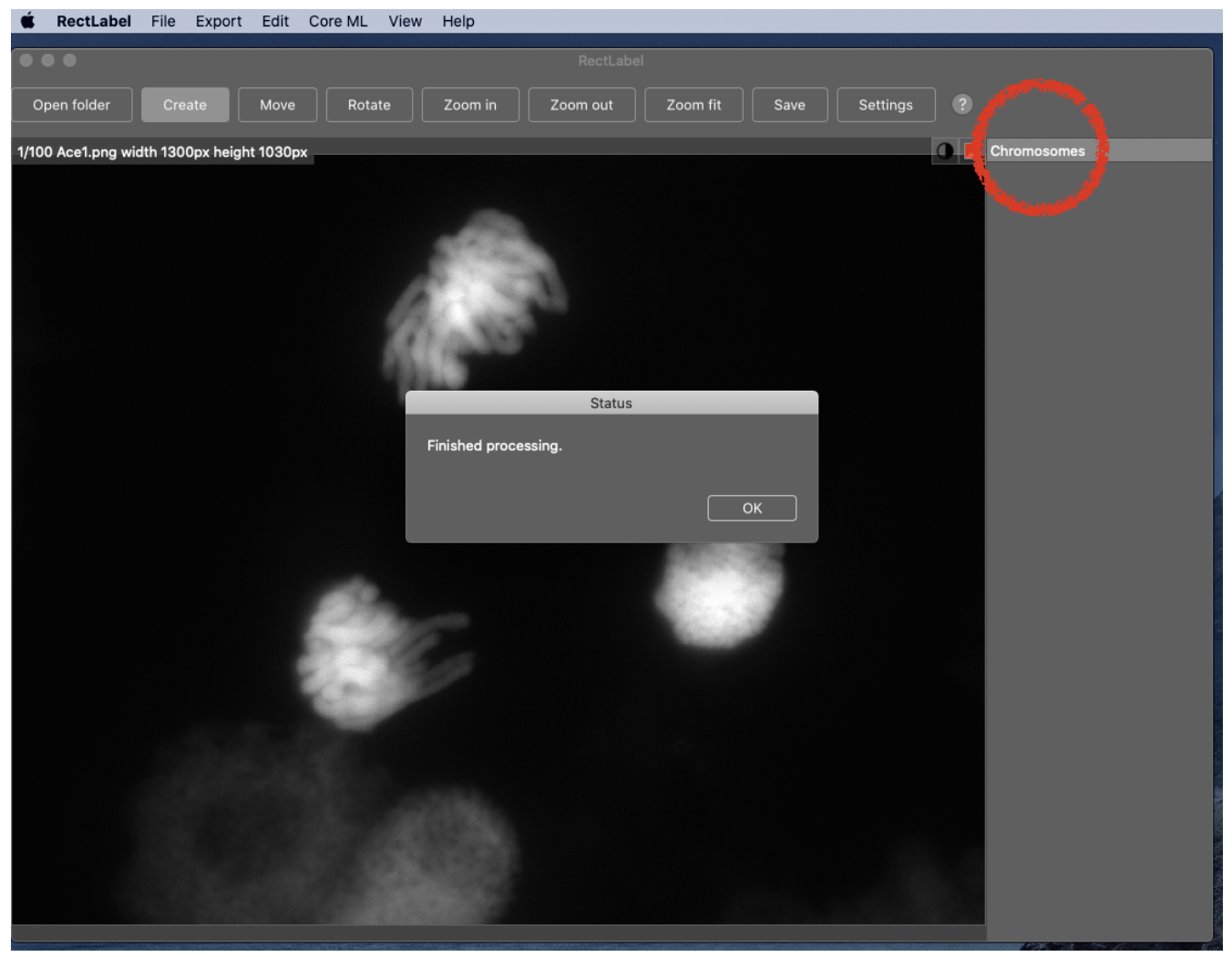Click the Open folder button
The width and height of the screenshot is (1232, 957).
[71, 105]
